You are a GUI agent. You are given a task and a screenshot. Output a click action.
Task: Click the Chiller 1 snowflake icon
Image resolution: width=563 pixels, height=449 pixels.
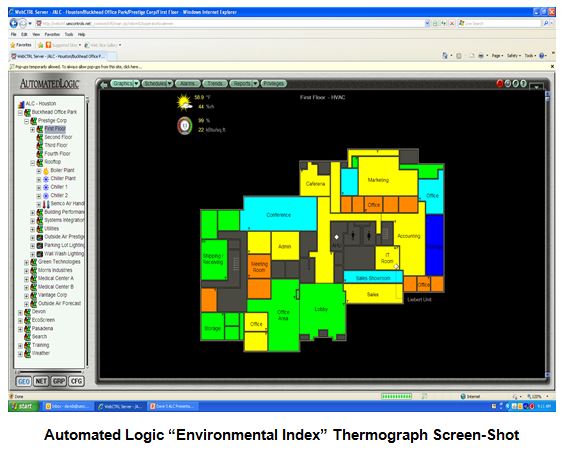coord(46,187)
